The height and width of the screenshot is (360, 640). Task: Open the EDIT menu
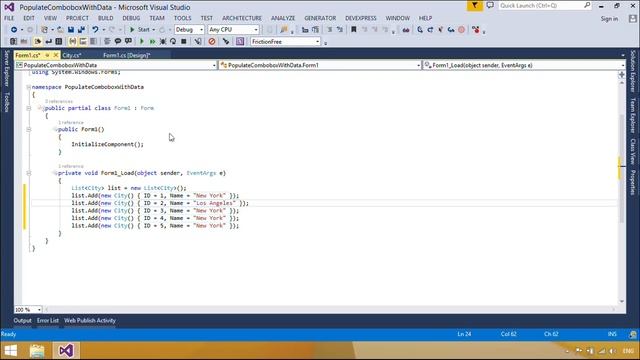point(29,18)
